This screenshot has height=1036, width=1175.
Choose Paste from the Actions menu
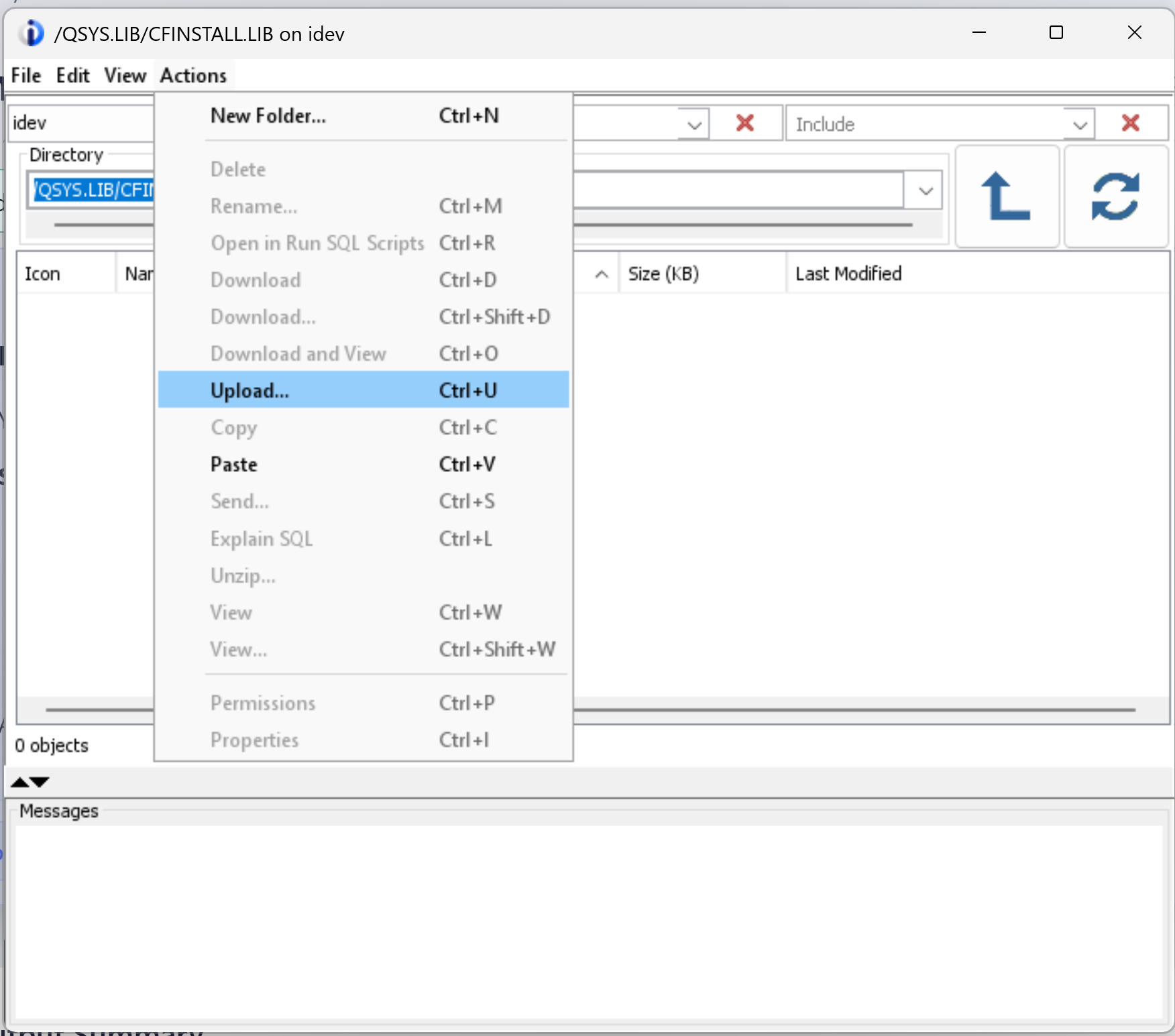pos(363,464)
